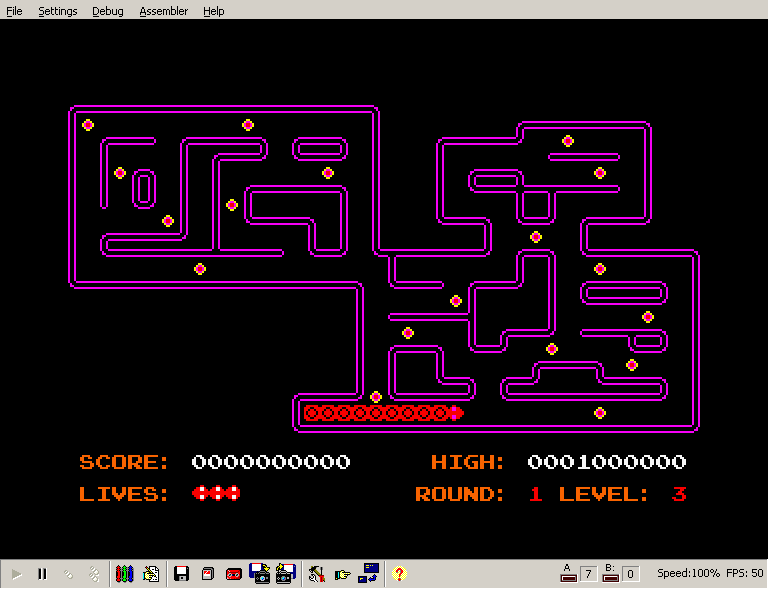
Task: Click the red snake's head
Action: [456, 413]
